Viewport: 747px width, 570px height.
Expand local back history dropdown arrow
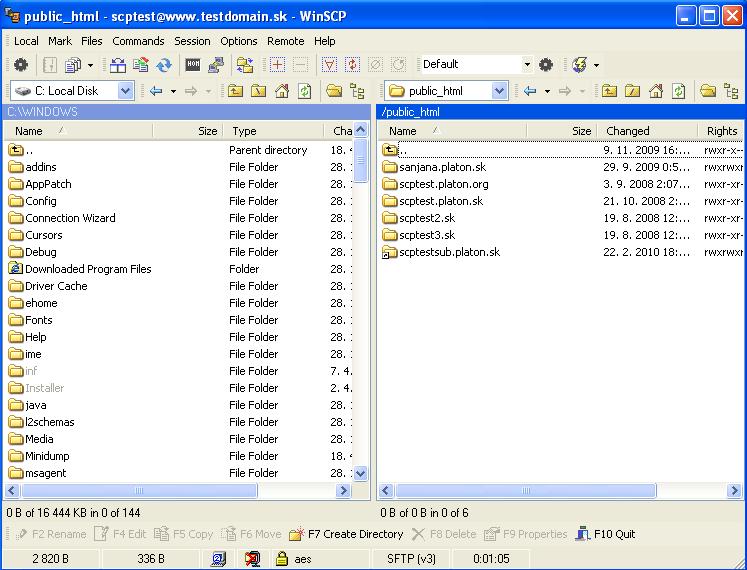tap(173, 91)
